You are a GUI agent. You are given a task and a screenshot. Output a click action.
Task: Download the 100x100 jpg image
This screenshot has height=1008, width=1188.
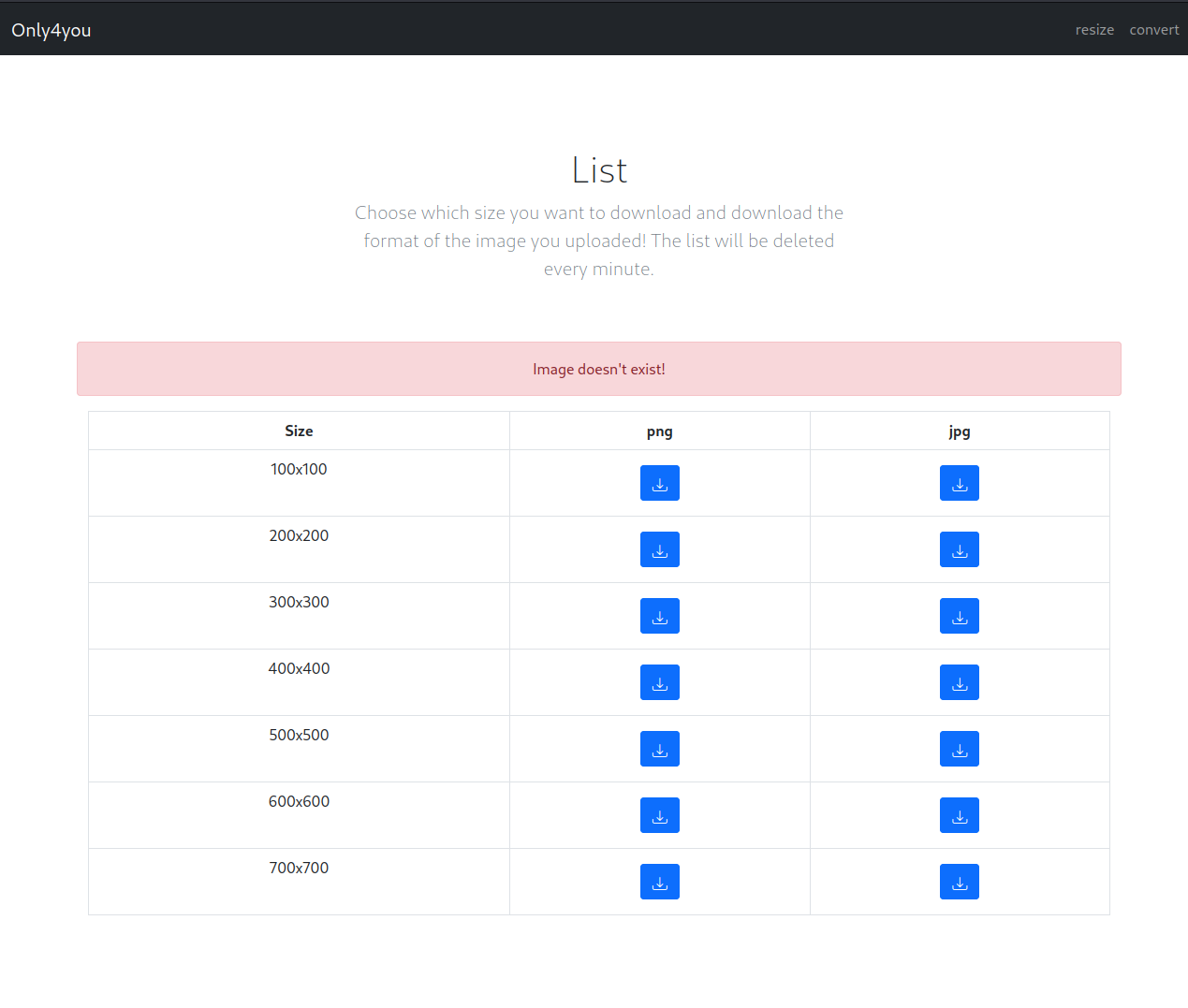pos(960,483)
